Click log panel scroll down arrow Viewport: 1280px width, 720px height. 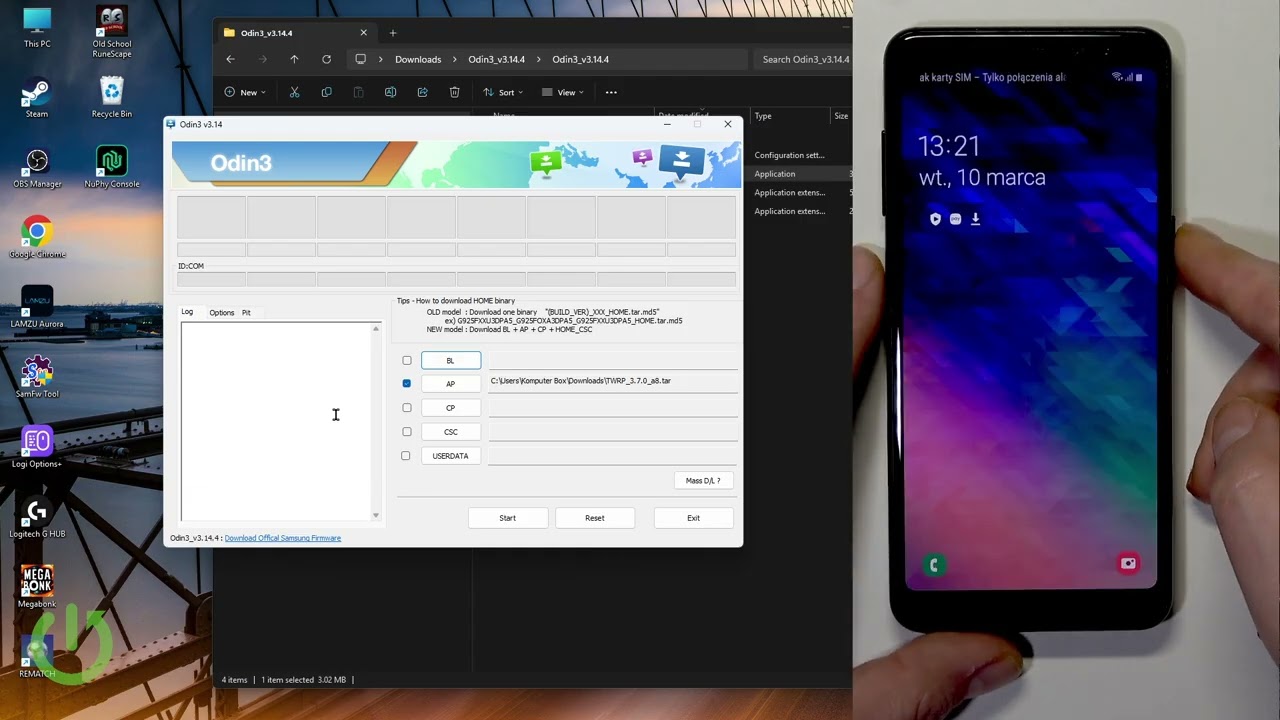(376, 515)
